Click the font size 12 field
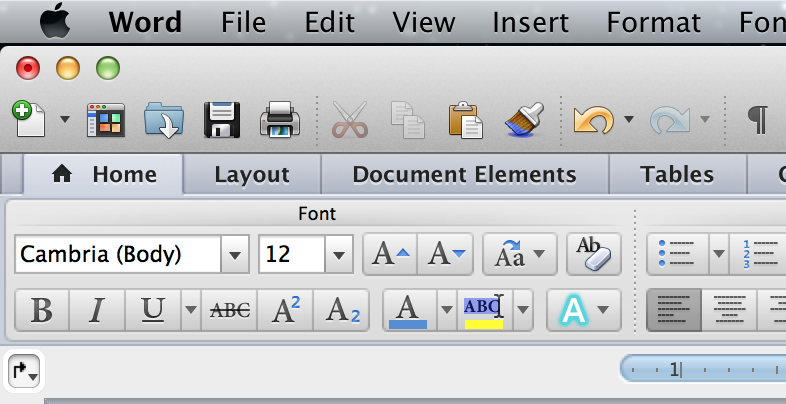786x404 pixels. coord(292,254)
